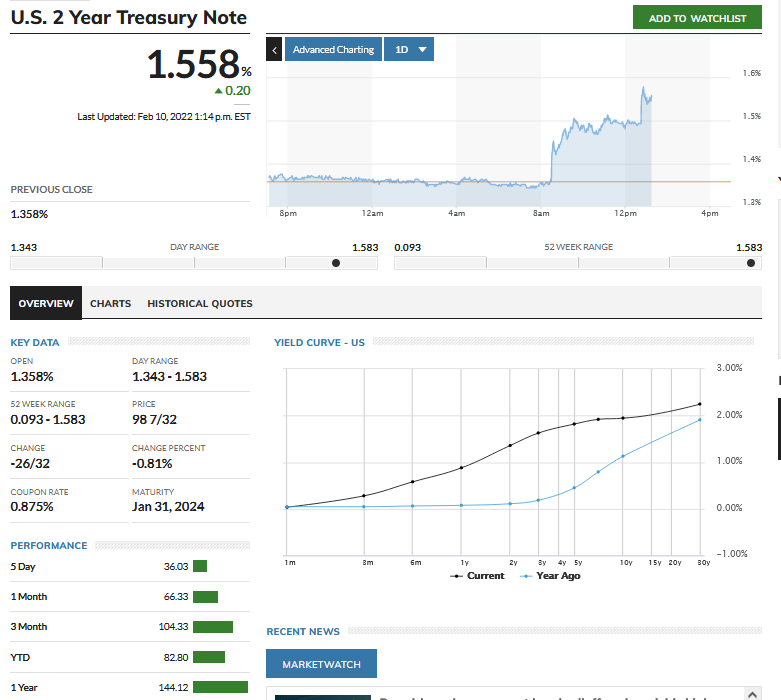Screen dimensions: 781x700
Task: Click the 10y point on the Year Ago curve
Action: [623, 456]
